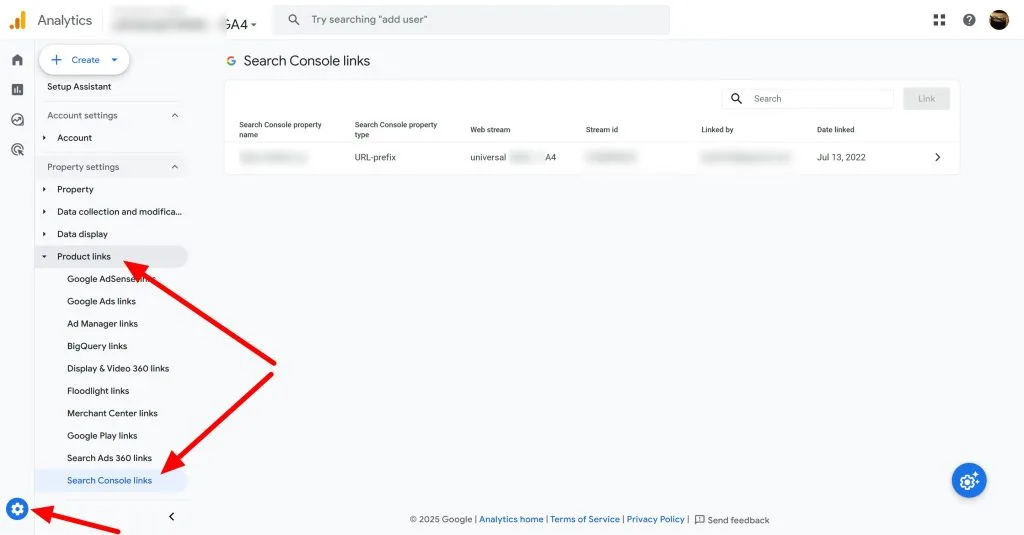Viewport: 1024px width, 535px height.
Task: Collapse the Property settings section
Action: point(175,167)
